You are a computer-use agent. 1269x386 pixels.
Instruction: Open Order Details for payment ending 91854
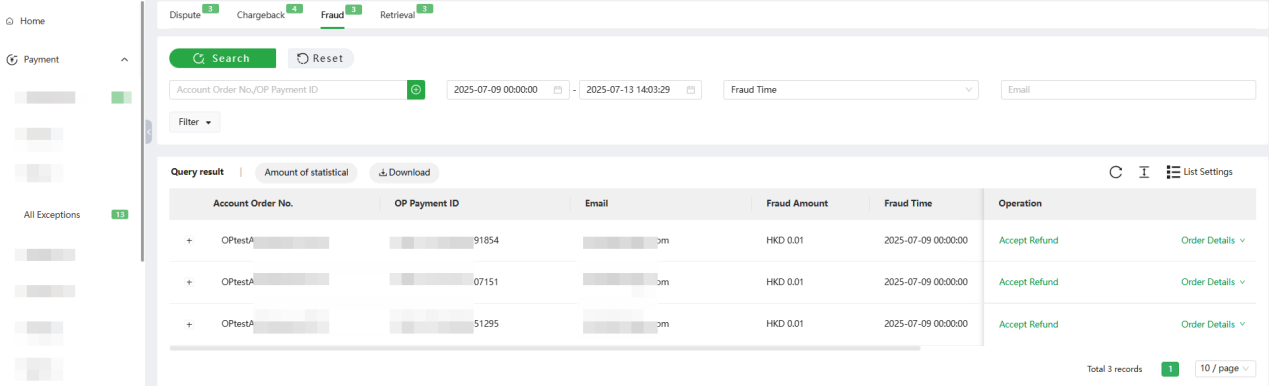point(1213,240)
